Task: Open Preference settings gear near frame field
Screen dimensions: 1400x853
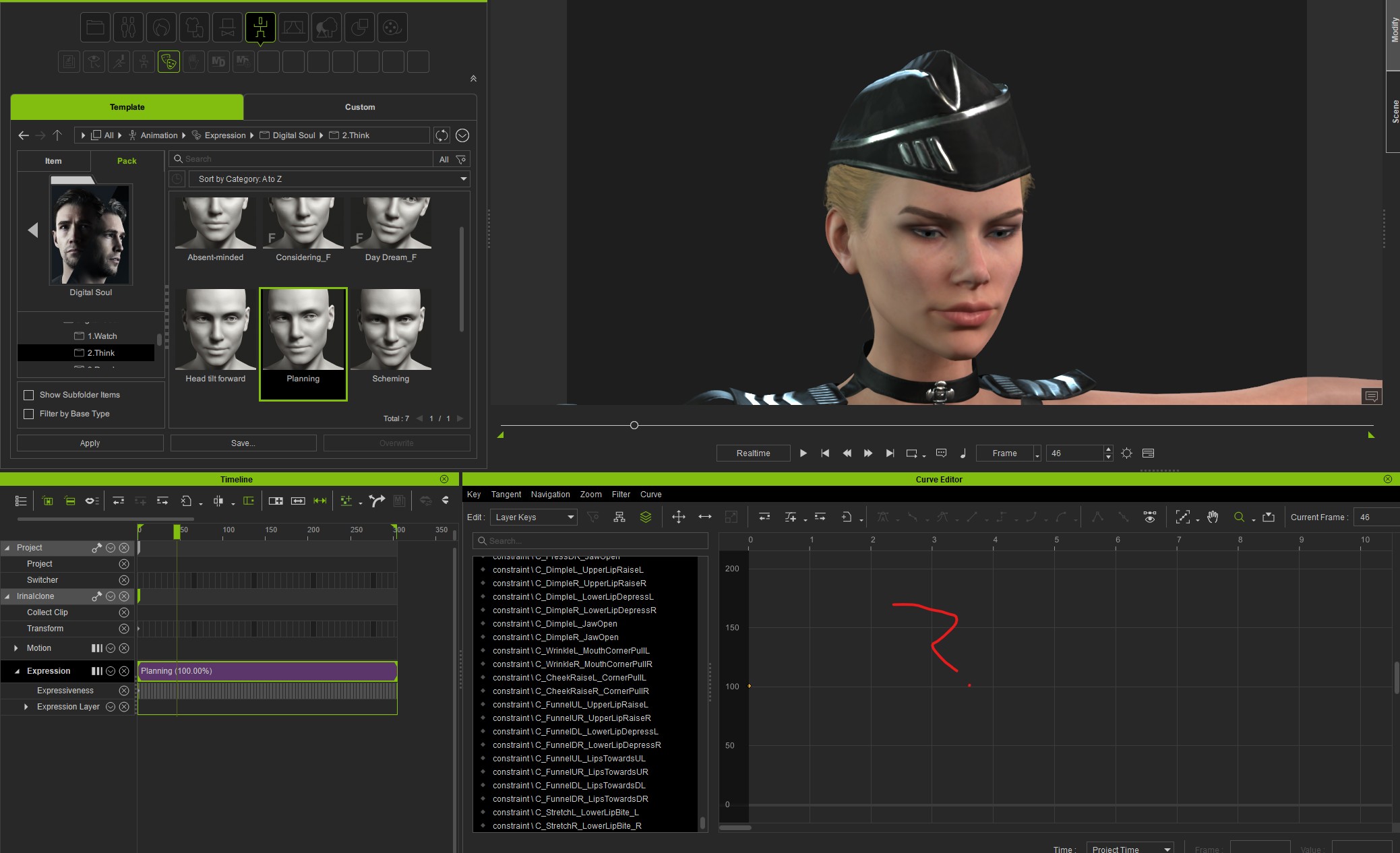Action: pos(1126,453)
